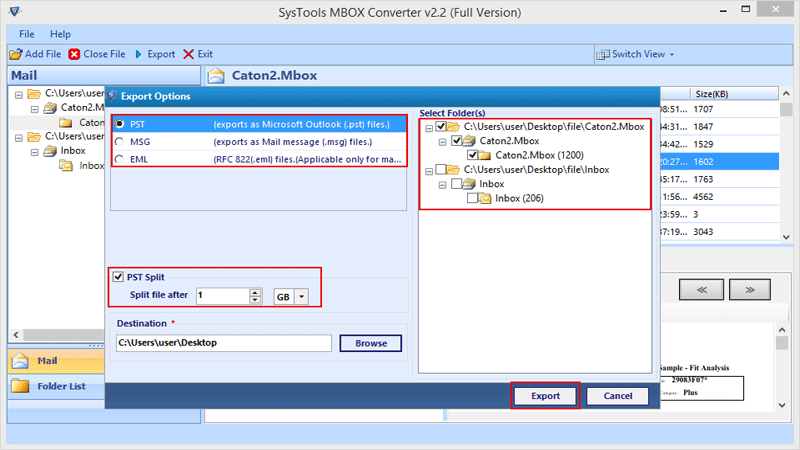
Task: Collapse the file\Caton2.Mbox node in dialog
Action: tap(429, 128)
